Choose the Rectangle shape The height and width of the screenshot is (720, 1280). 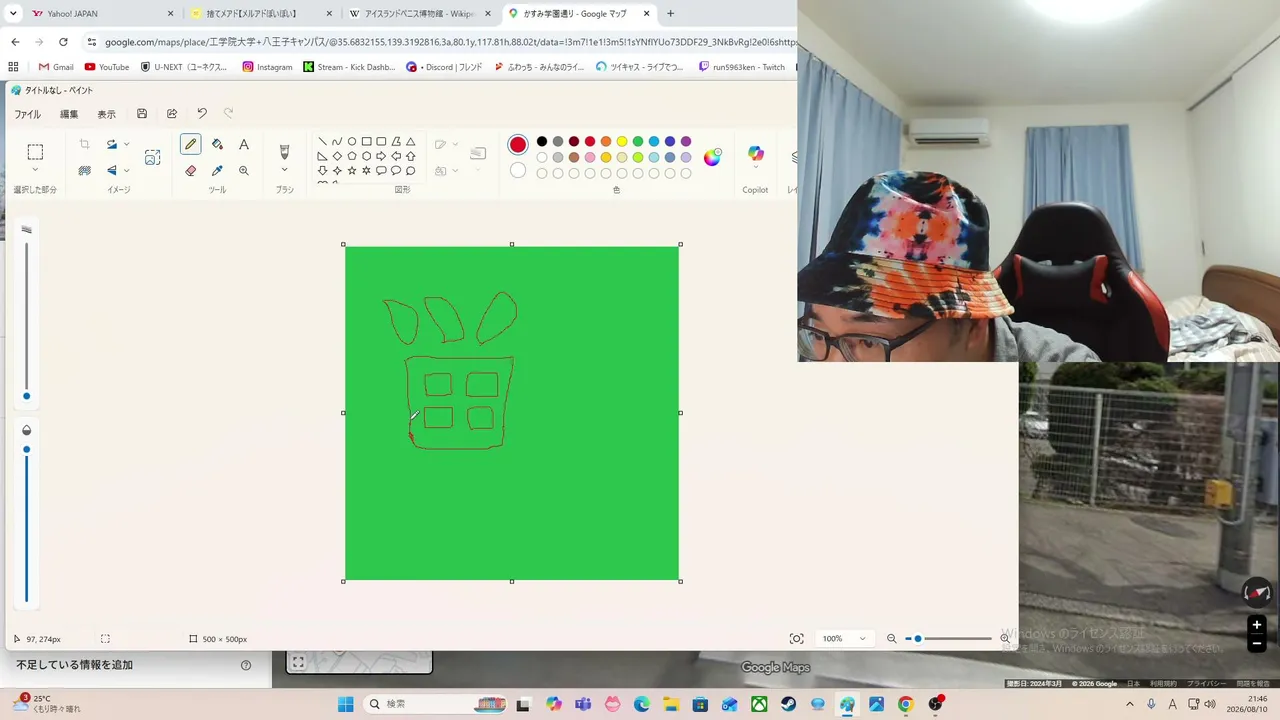[367, 142]
